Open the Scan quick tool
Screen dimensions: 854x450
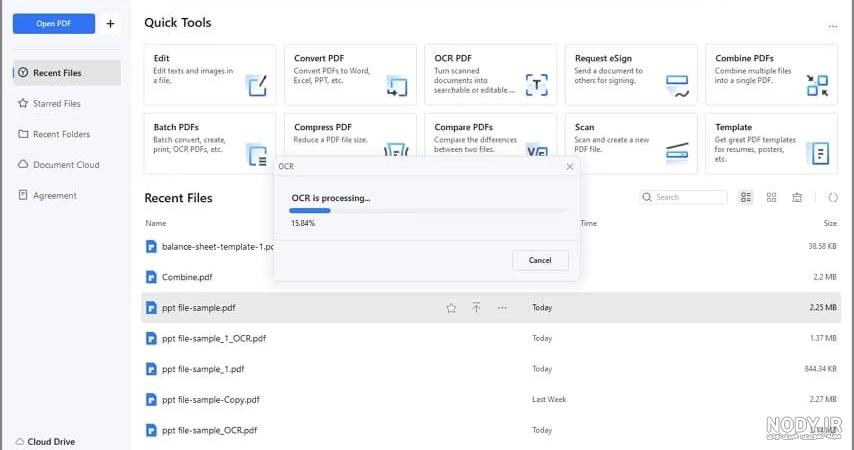pyautogui.click(x=631, y=143)
